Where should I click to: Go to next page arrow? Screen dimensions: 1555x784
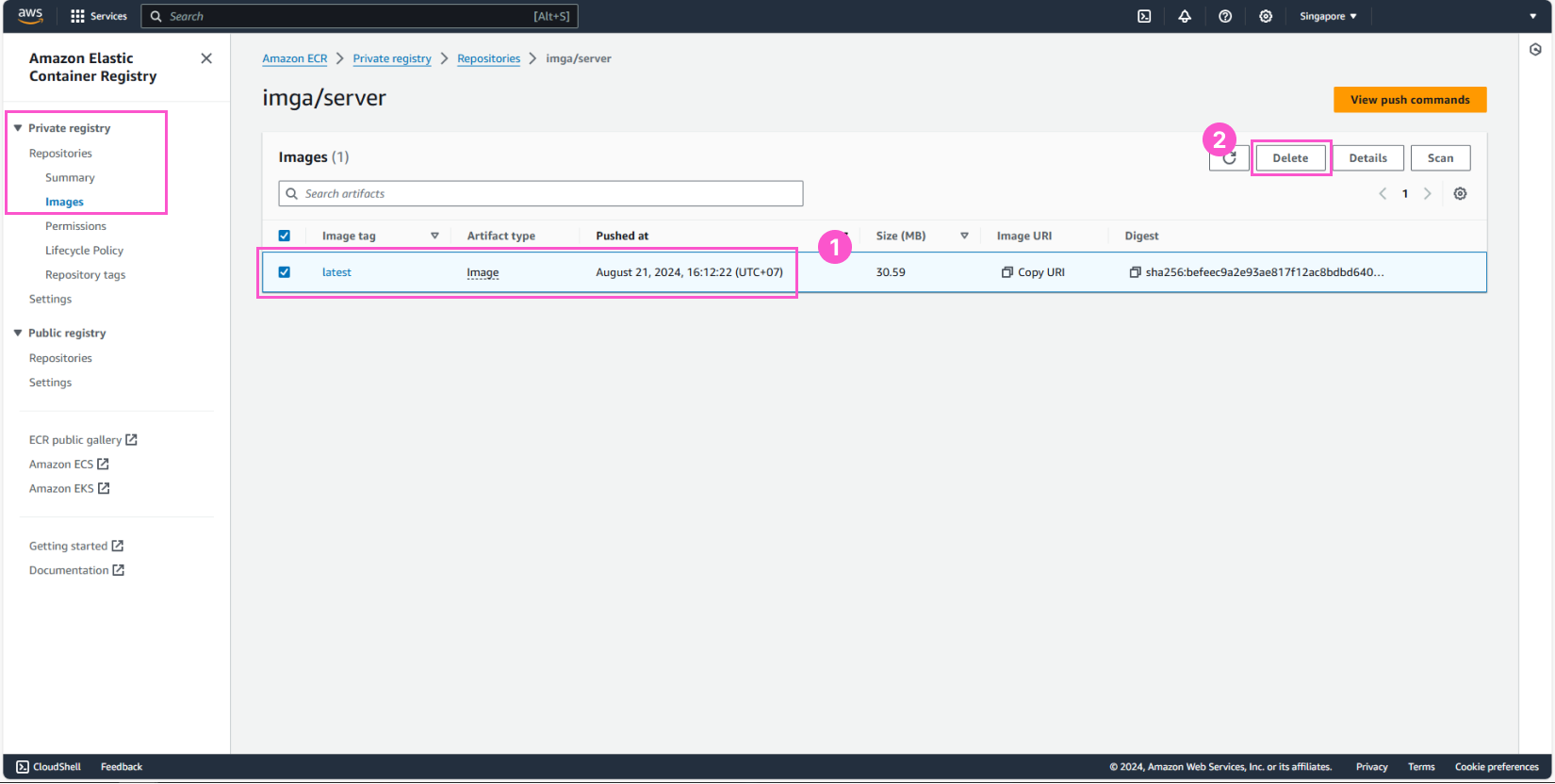[1427, 193]
